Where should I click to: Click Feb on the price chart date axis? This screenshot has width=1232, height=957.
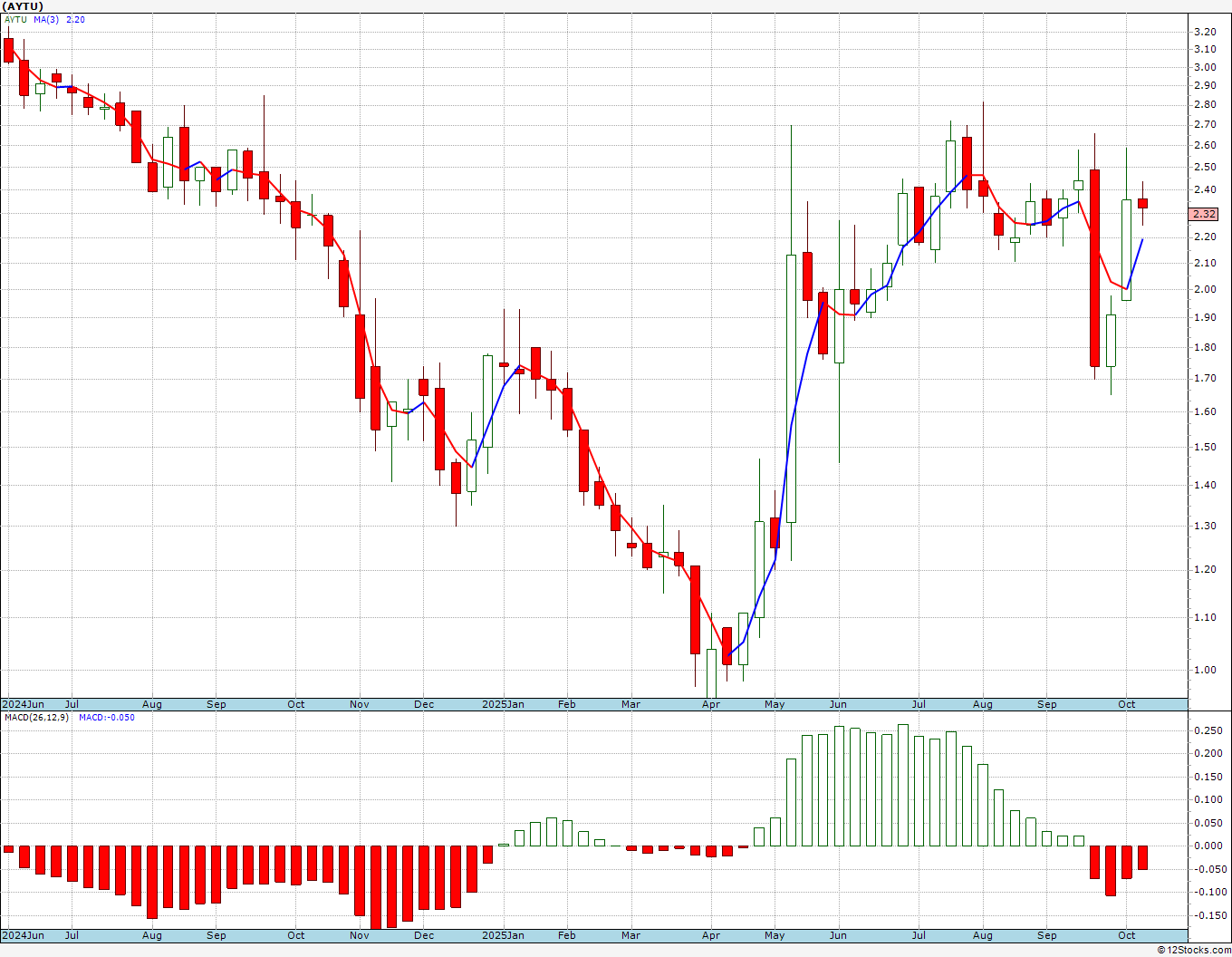567,704
